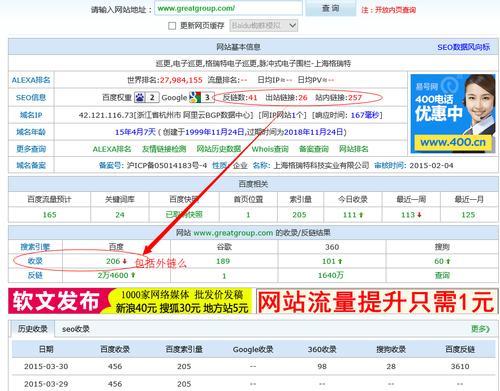
Task: Click the 百度收录 column header
Action: point(115,349)
